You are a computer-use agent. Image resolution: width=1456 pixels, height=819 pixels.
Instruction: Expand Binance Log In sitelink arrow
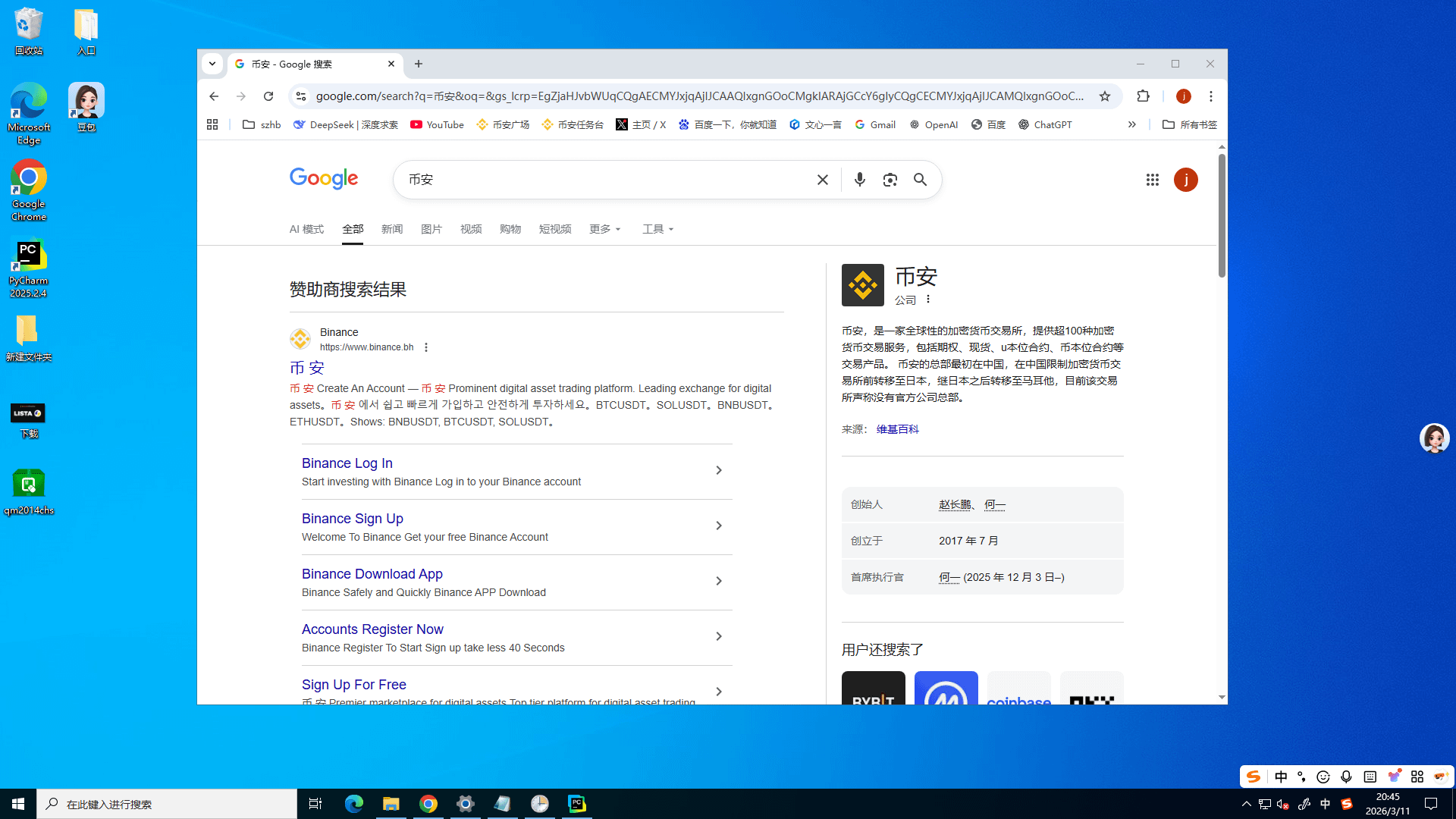coord(718,470)
